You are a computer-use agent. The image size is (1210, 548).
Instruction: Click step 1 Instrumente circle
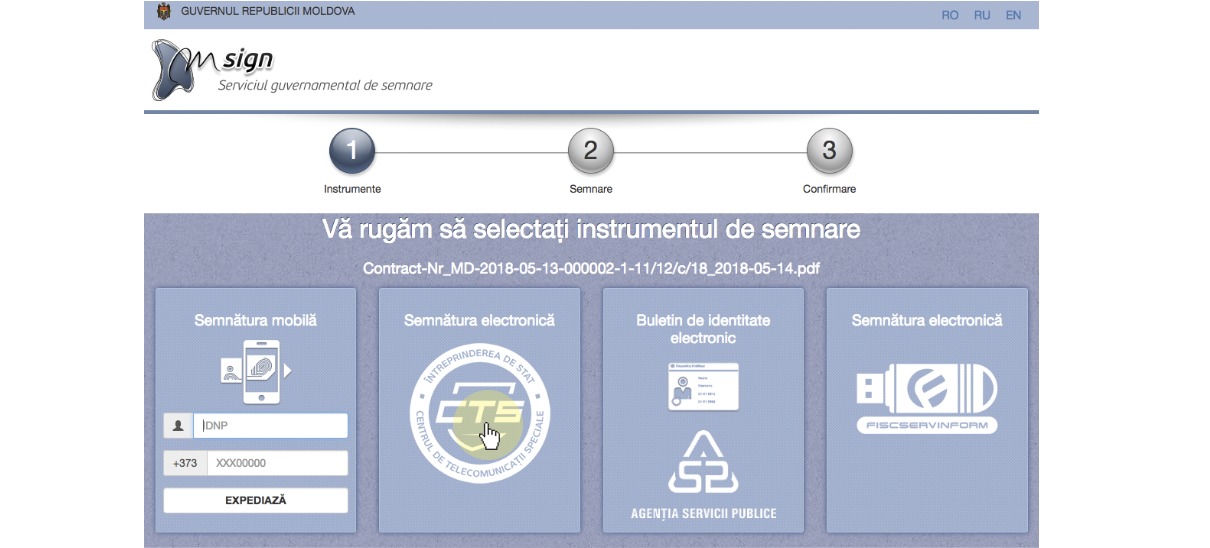coord(352,151)
